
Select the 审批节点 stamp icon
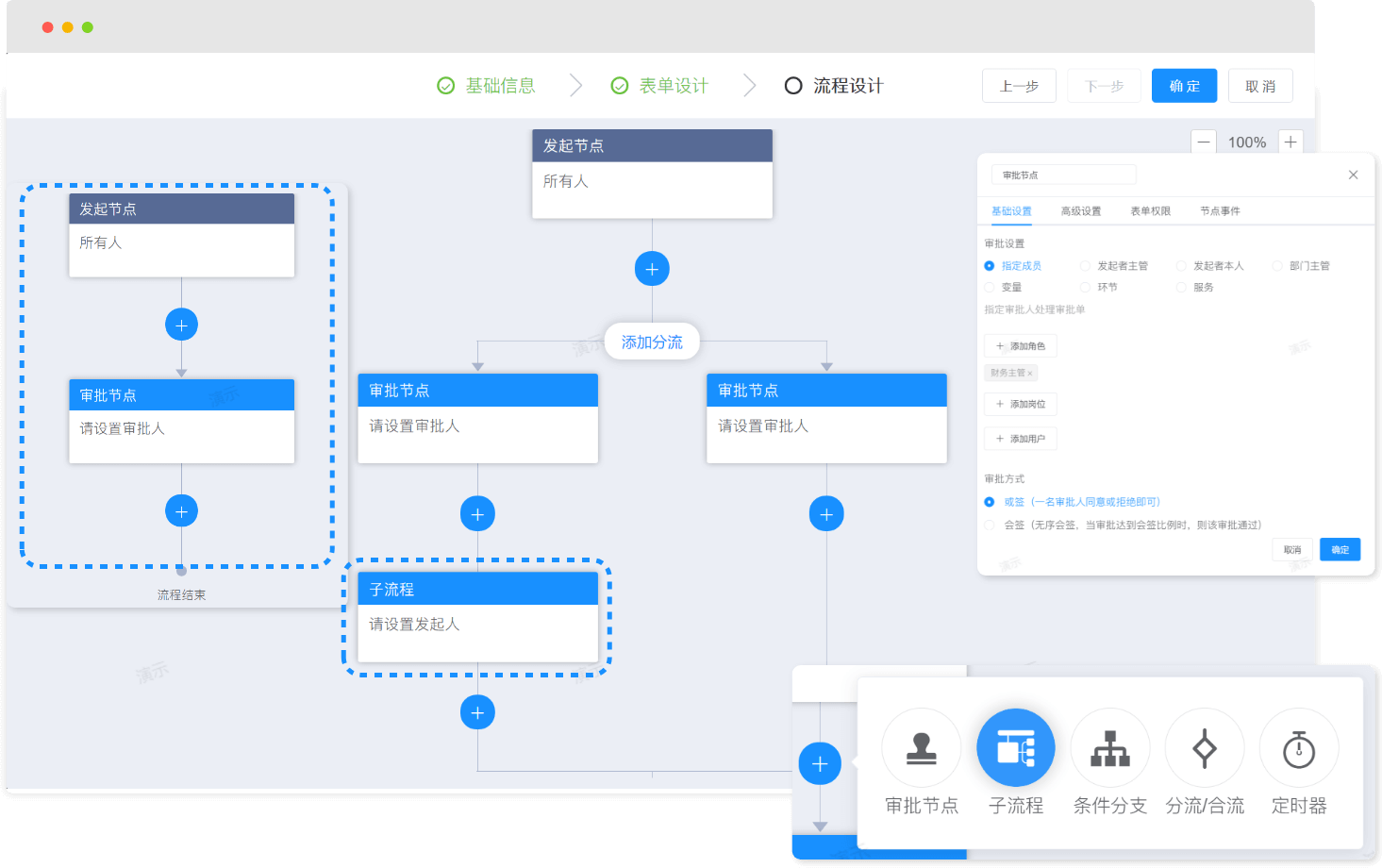(921, 748)
